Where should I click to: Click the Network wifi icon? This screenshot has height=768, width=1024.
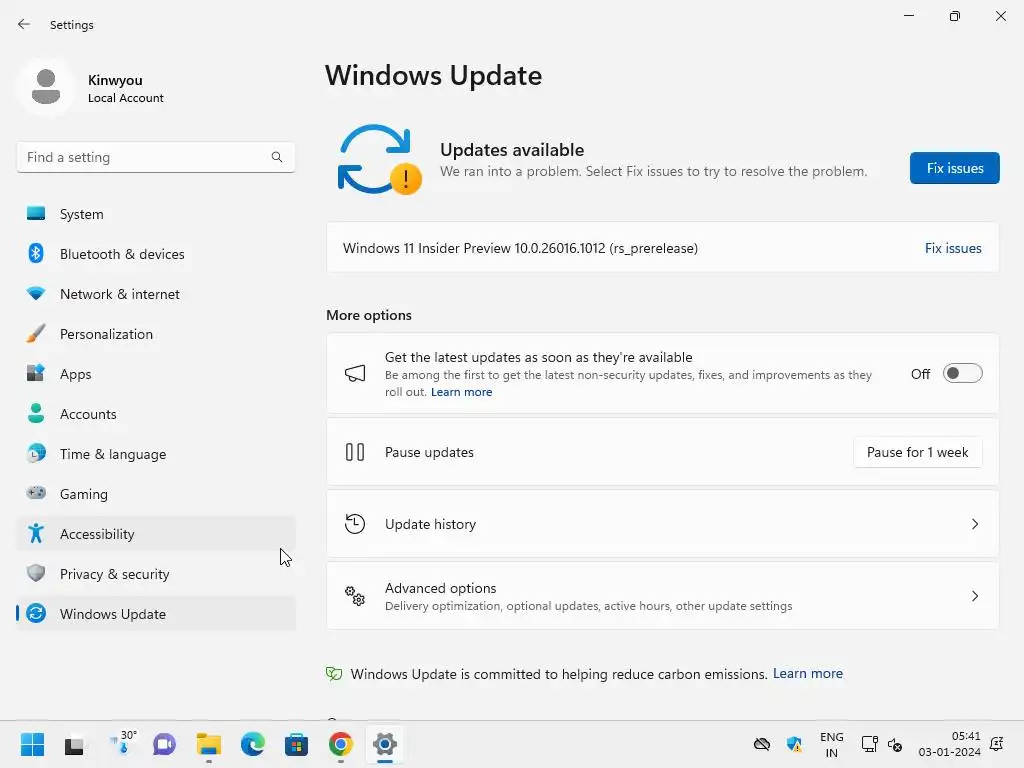(36, 294)
